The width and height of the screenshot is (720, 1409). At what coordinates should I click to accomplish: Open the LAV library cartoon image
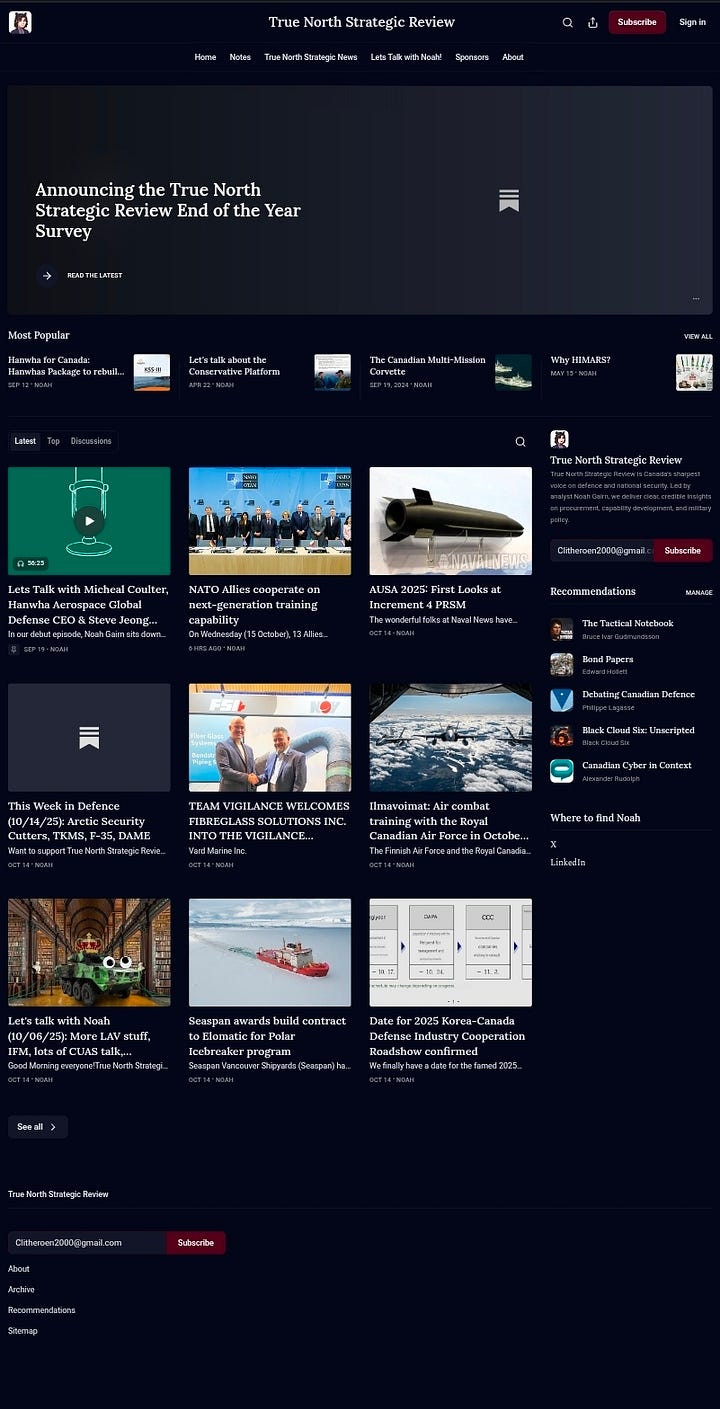[x=89, y=952]
